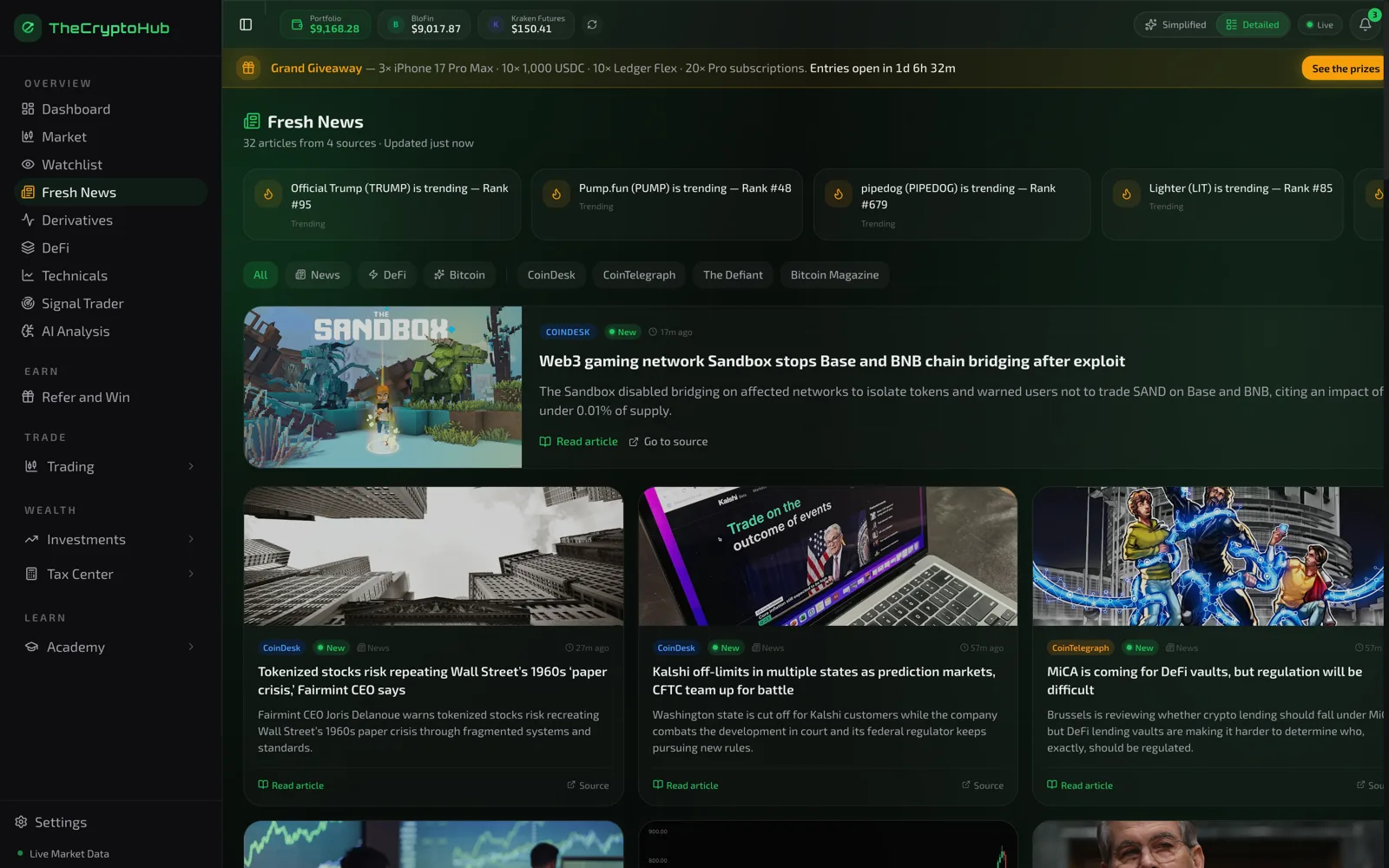Click the DeFi layers icon
This screenshot has width=1389, height=868.
[28, 247]
